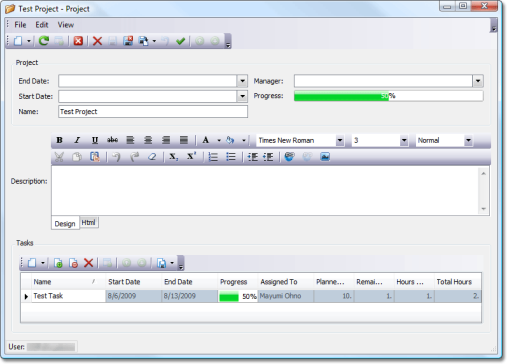Open the Normal paragraph style dropdown
This screenshot has height=364, width=507.
pyautogui.click(x=468, y=140)
